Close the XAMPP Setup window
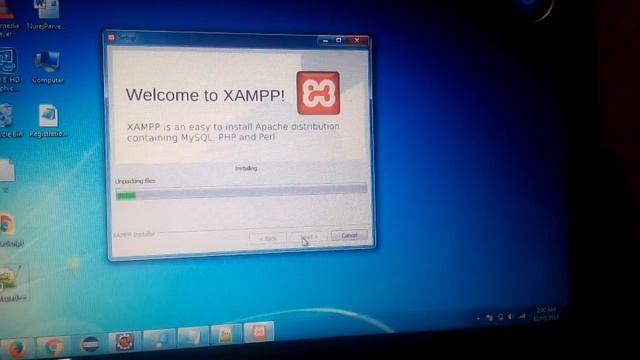The image size is (640, 360). pyautogui.click(x=357, y=40)
